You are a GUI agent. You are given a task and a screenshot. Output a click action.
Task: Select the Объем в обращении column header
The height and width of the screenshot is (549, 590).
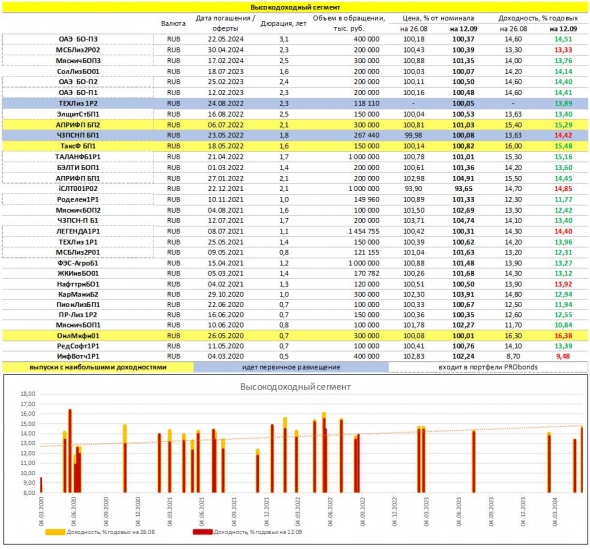click(349, 23)
